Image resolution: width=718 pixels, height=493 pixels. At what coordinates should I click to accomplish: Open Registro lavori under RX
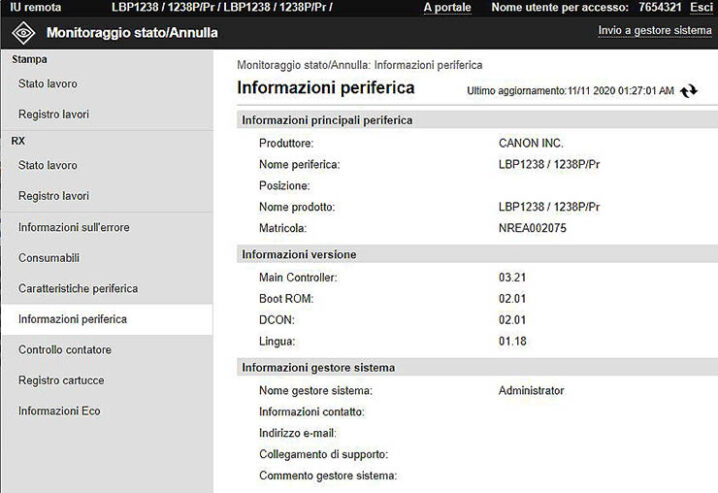(53, 196)
